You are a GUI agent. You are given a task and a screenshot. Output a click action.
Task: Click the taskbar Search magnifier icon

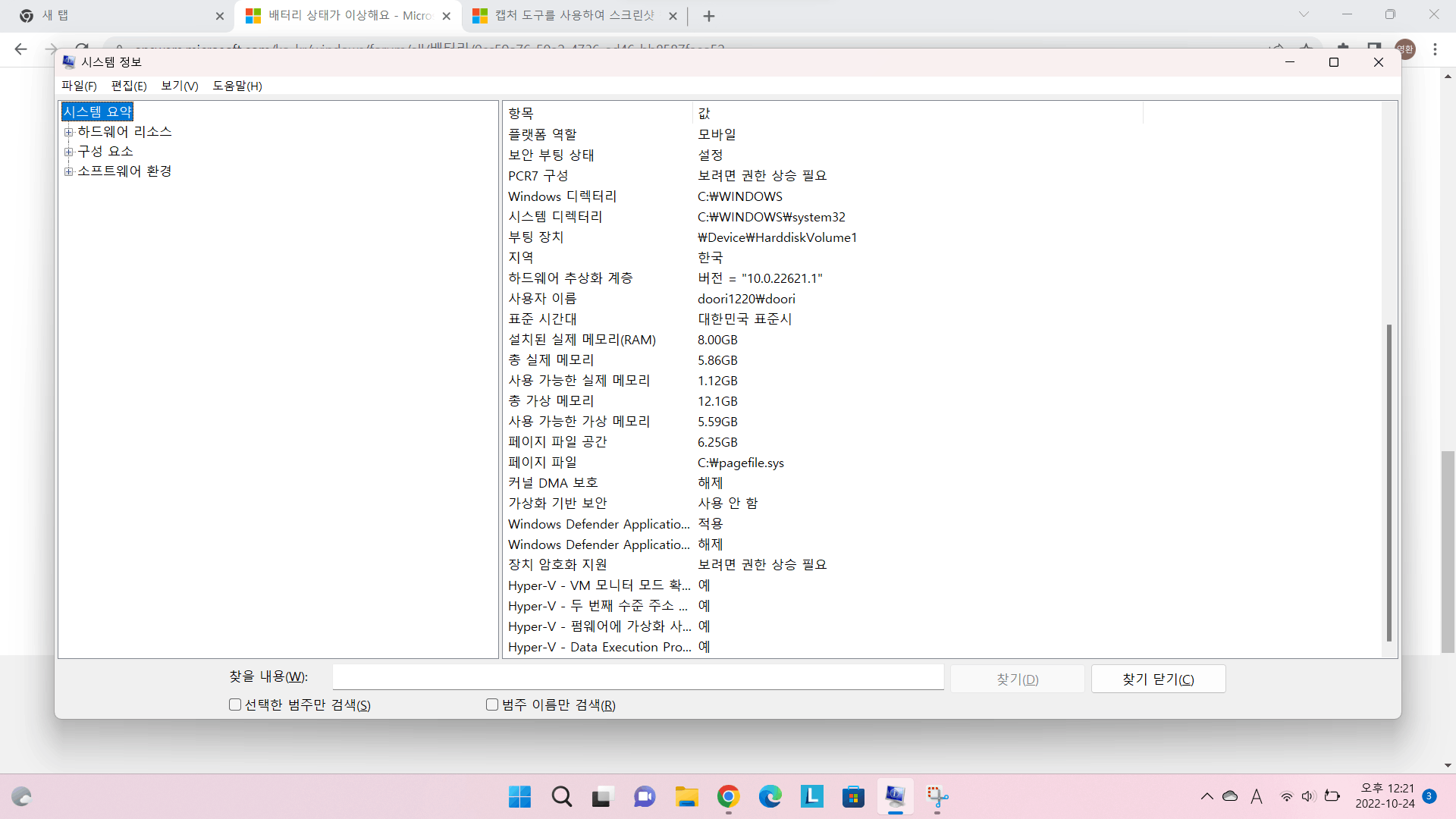[562, 797]
